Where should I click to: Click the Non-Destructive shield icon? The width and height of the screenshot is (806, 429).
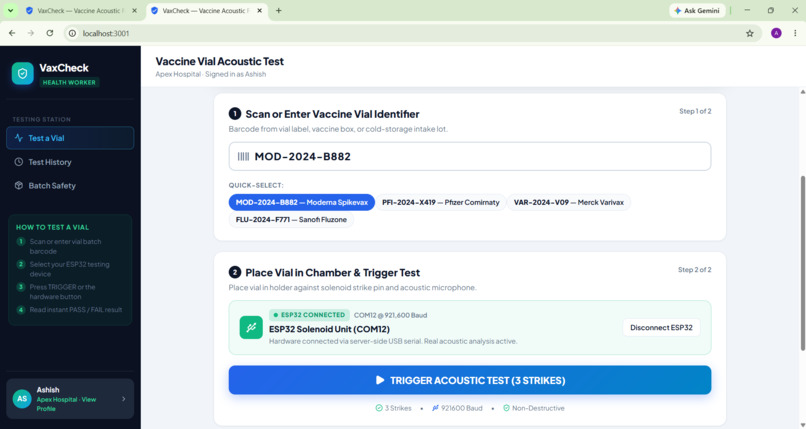click(506, 408)
